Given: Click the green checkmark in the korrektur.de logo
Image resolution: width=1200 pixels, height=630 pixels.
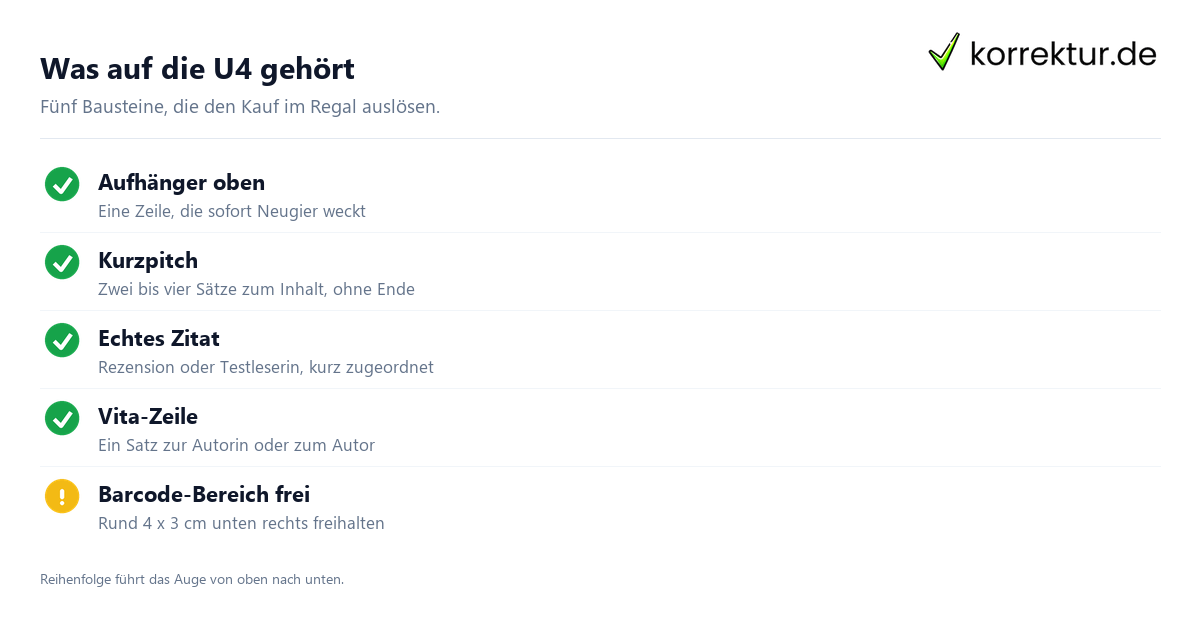Looking at the screenshot, I should (x=943, y=52).
